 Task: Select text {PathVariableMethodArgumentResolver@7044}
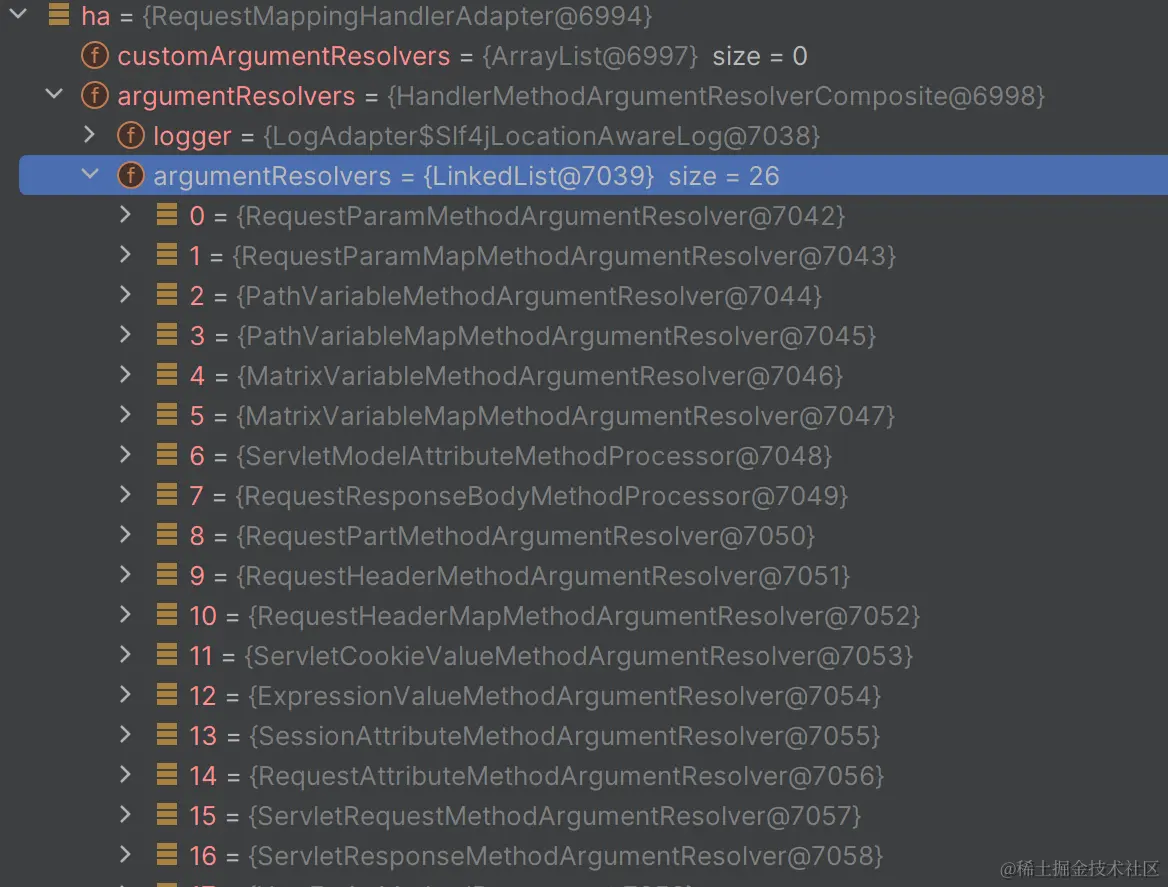529,296
